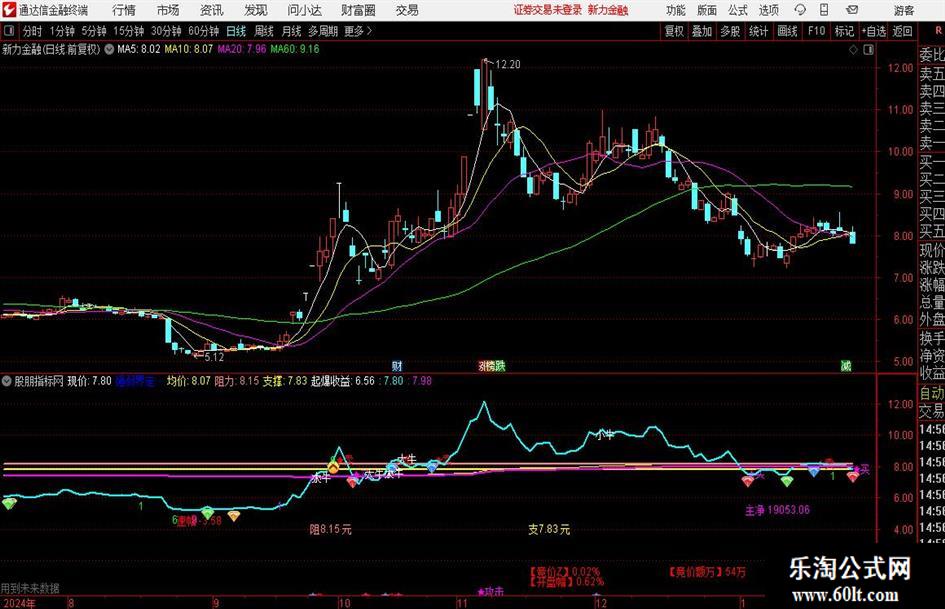Click the 叠加 overlay button
The image size is (945, 609).
[702, 31]
